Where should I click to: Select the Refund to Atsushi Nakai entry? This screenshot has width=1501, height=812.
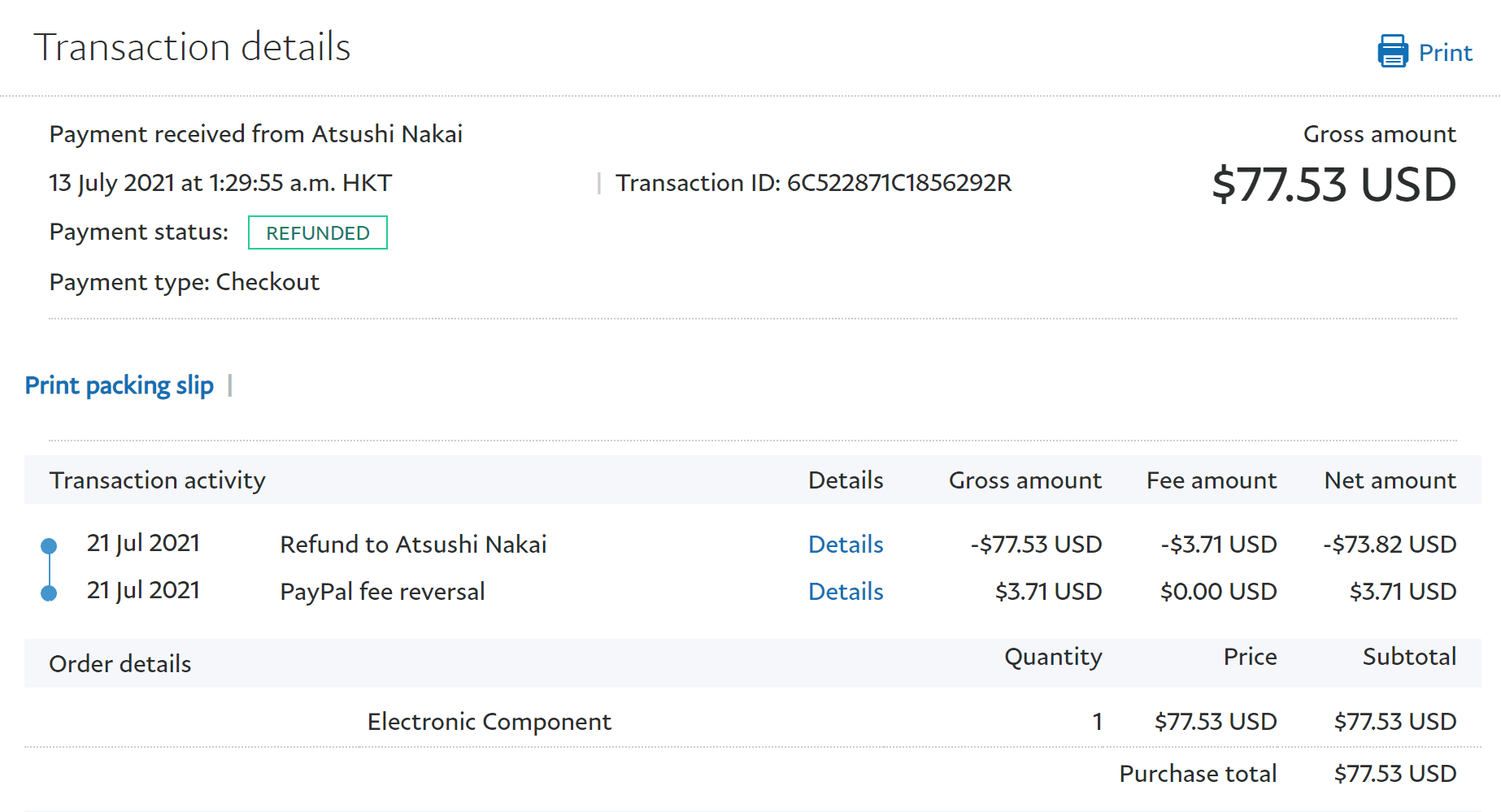(x=413, y=545)
